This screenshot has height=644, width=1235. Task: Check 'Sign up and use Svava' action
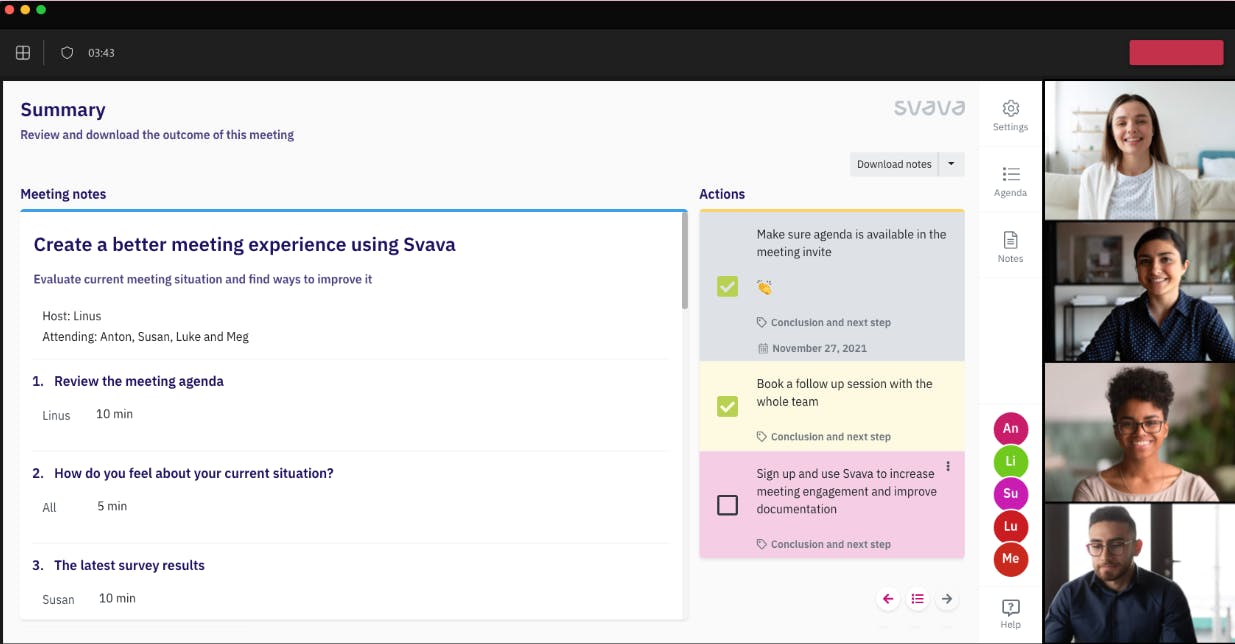[x=728, y=505]
